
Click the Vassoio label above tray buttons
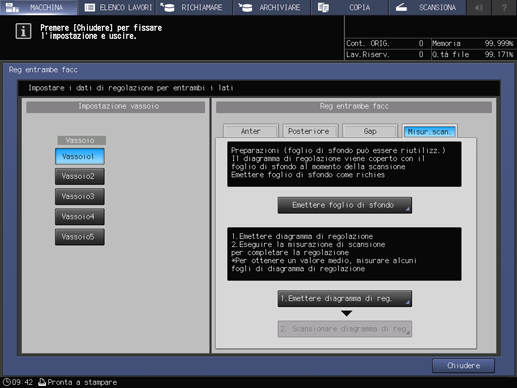tap(82, 140)
